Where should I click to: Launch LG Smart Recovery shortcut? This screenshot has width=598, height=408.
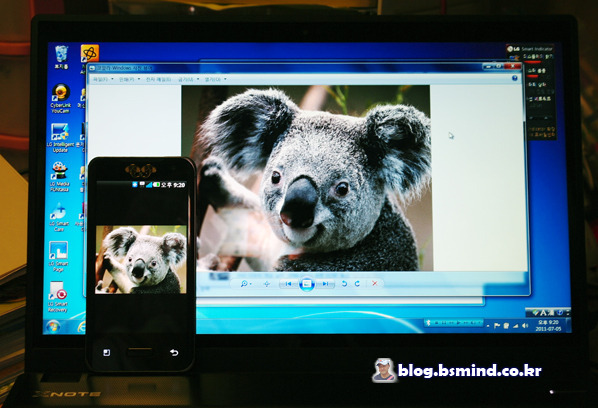[x=58, y=297]
